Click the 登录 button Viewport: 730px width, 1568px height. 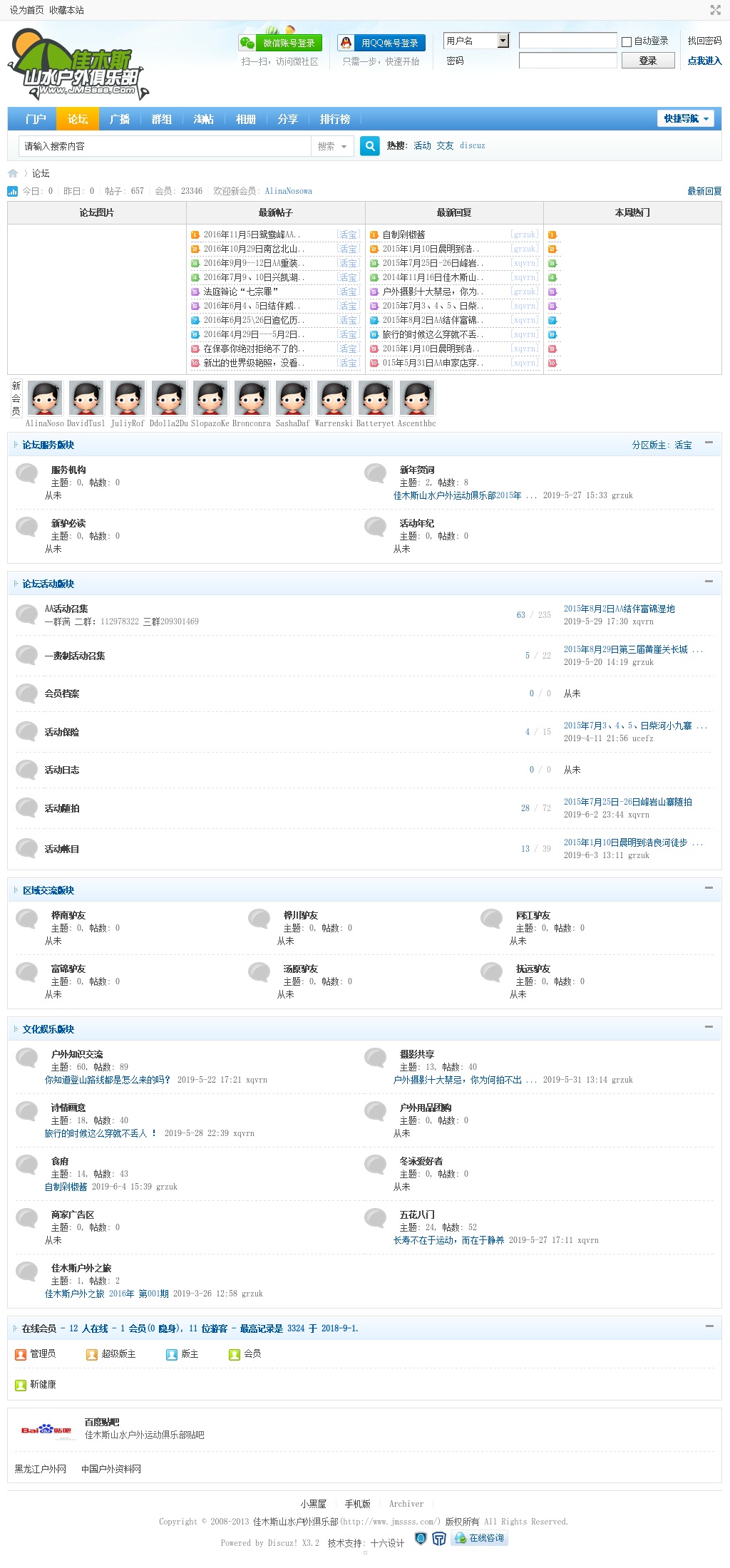click(x=648, y=61)
